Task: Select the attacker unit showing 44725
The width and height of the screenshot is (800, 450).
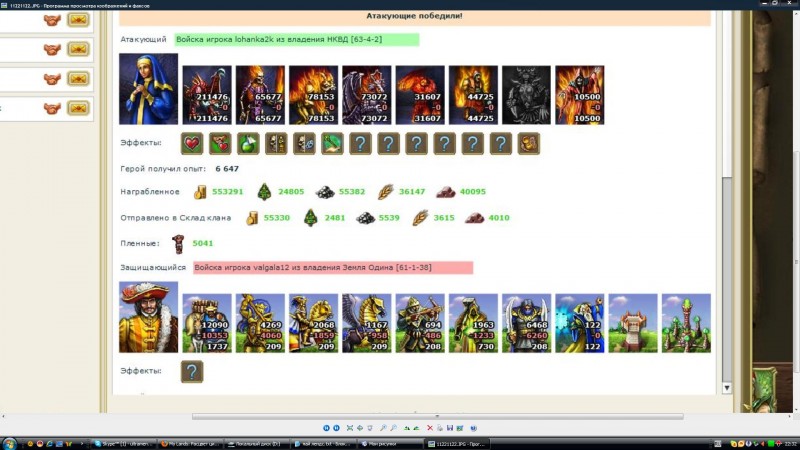Action: (x=473, y=95)
